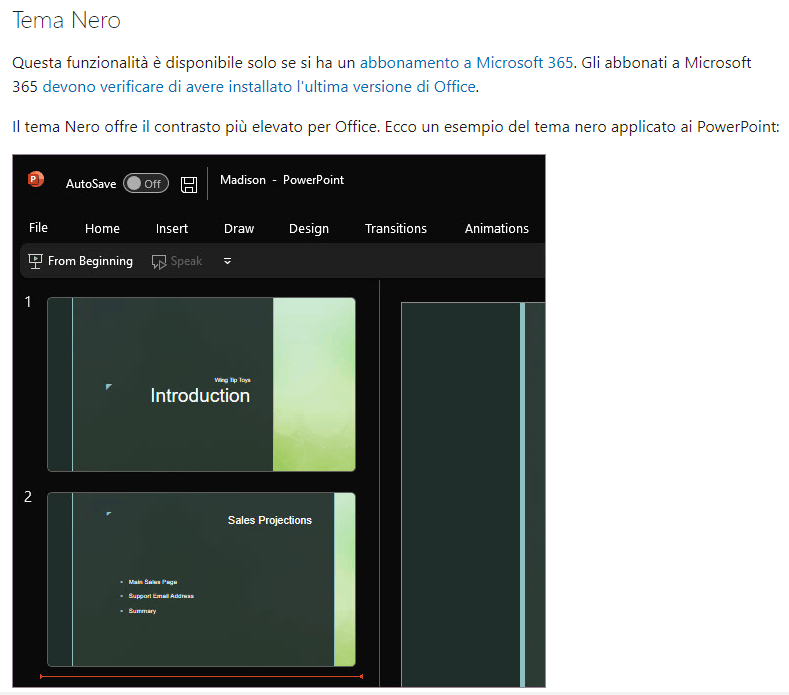
Task: Follow link about installing ultima versione di Office
Action: coord(259,87)
